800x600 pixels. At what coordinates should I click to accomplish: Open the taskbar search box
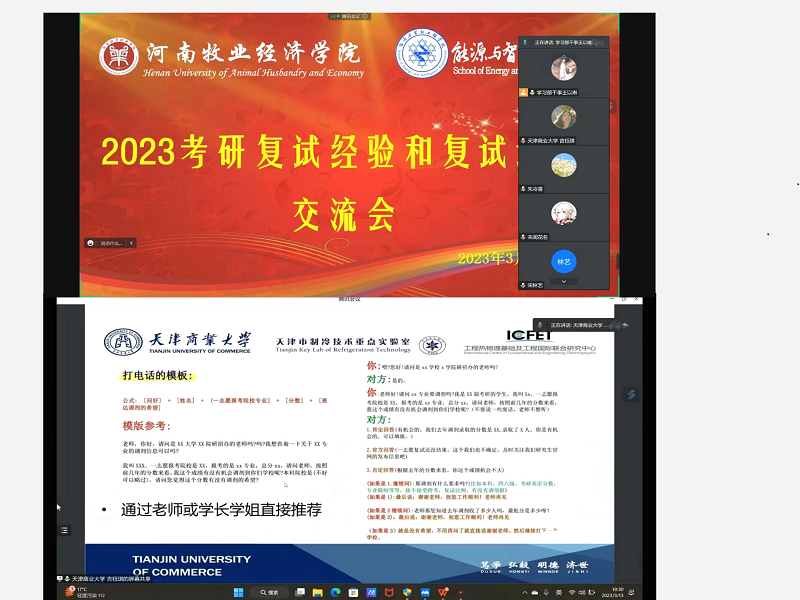(270, 592)
